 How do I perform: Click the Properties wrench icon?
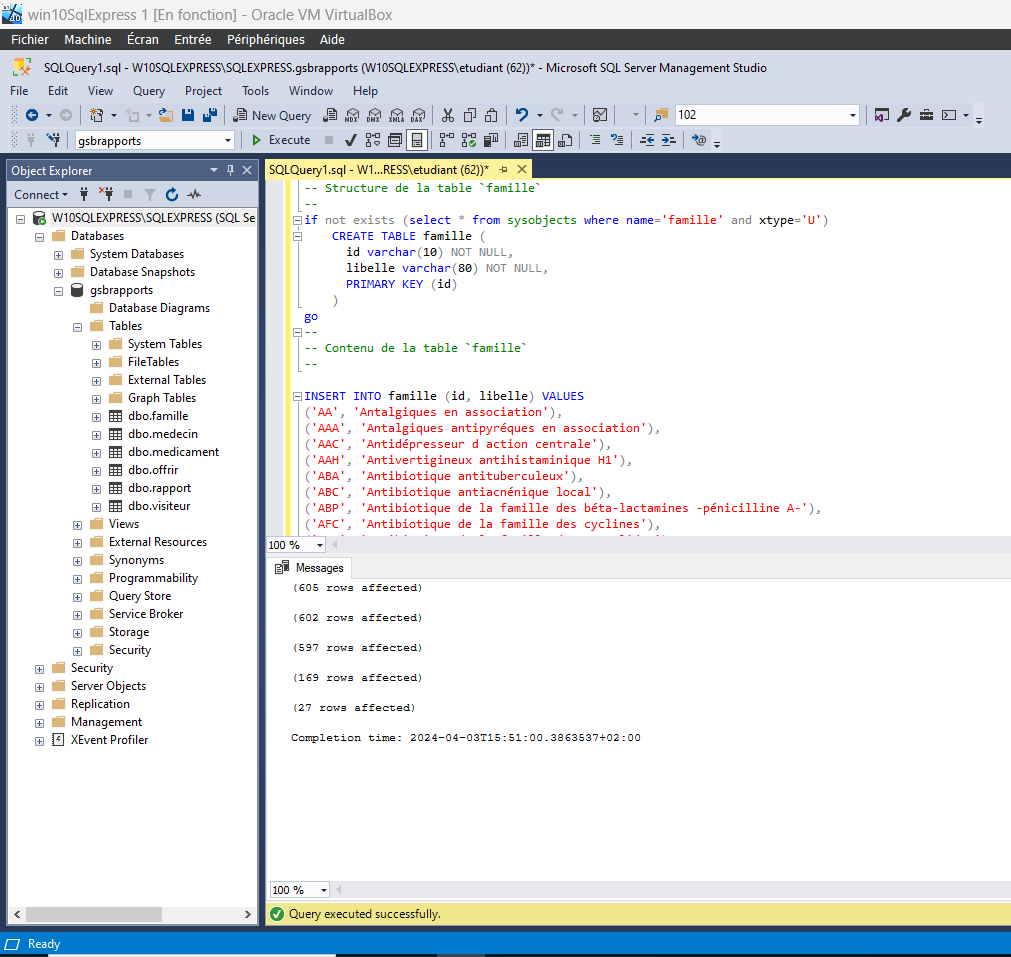tap(904, 115)
